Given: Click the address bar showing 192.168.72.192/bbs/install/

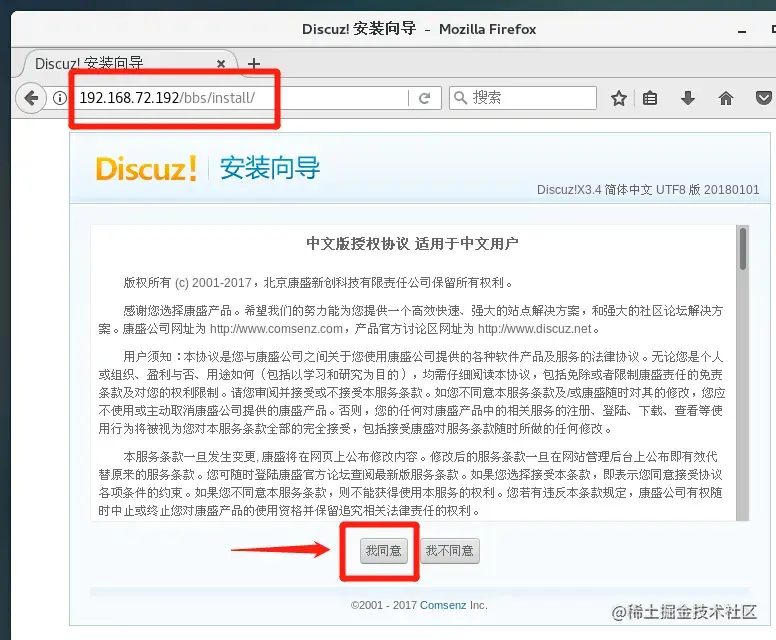Looking at the screenshot, I should (240, 98).
